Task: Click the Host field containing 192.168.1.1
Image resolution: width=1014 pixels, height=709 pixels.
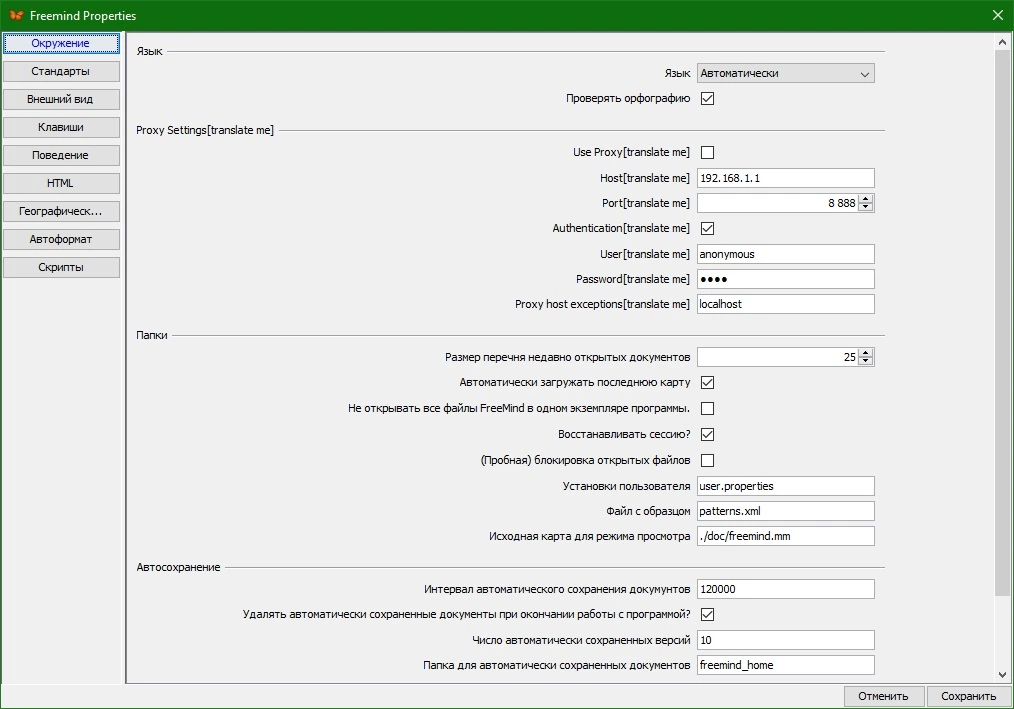Action: (x=786, y=178)
